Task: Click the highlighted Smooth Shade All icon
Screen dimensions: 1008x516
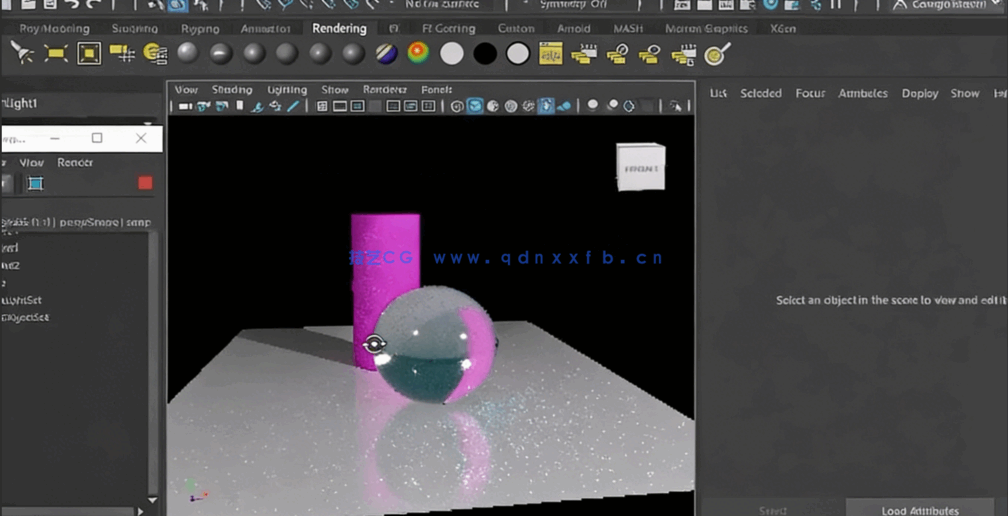Action: click(475, 107)
